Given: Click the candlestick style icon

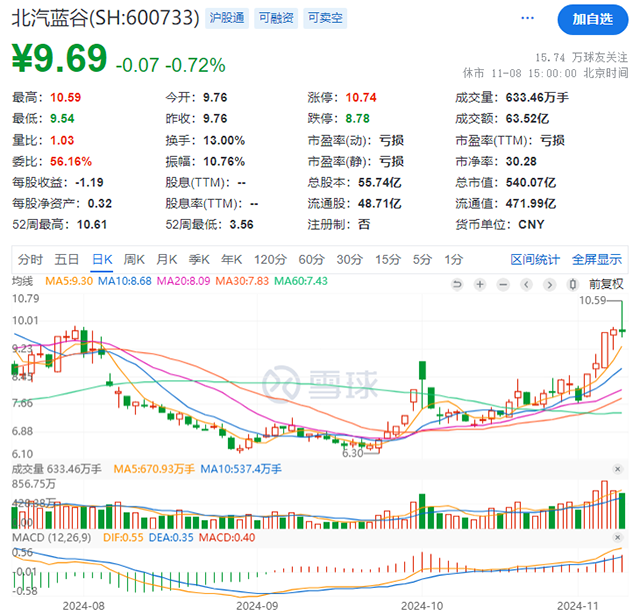Looking at the screenshot, I should click(x=573, y=284).
